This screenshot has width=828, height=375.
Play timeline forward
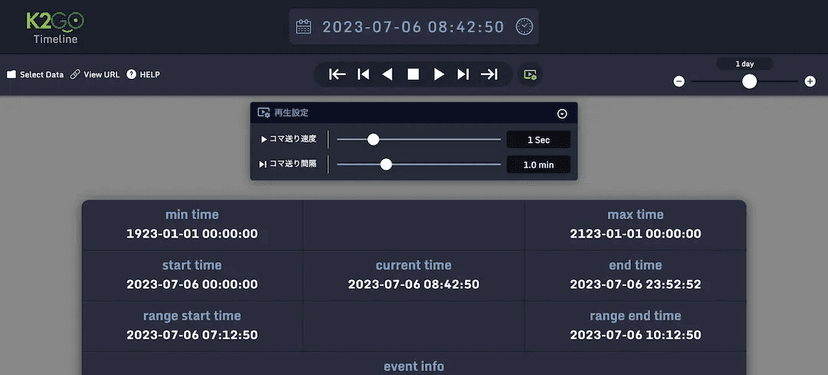point(439,74)
